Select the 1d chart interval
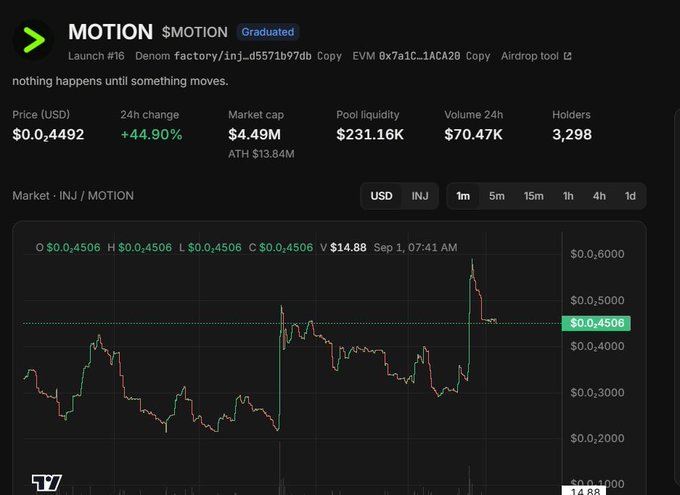This screenshot has height=495, width=680. tap(630, 196)
